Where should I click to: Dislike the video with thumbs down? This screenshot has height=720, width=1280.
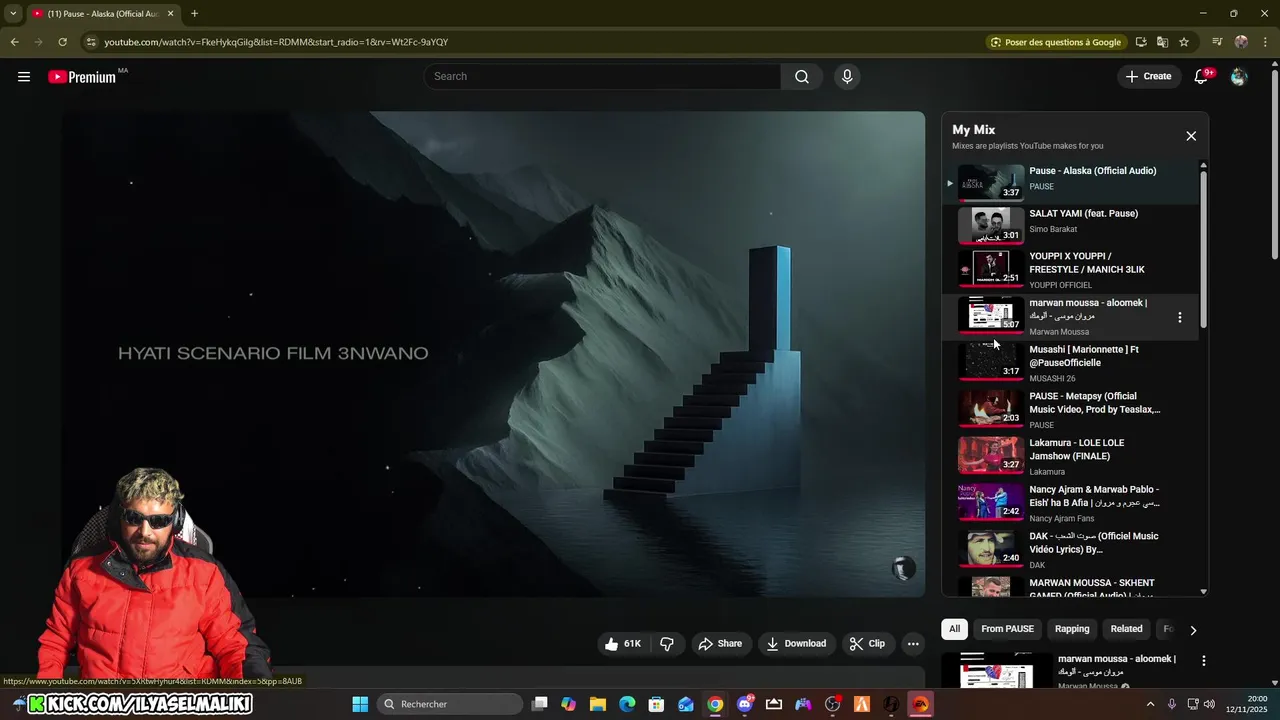(668, 644)
